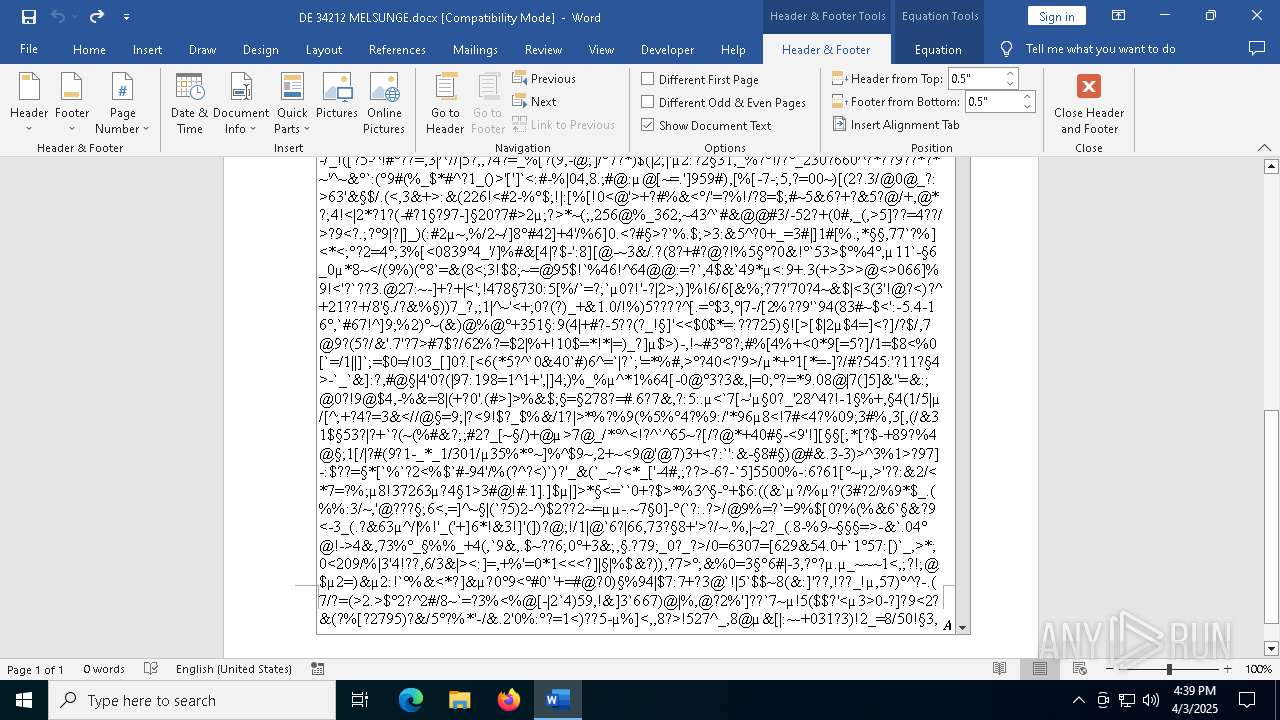Open the Design tab
1280x720 pixels.
[260, 49]
